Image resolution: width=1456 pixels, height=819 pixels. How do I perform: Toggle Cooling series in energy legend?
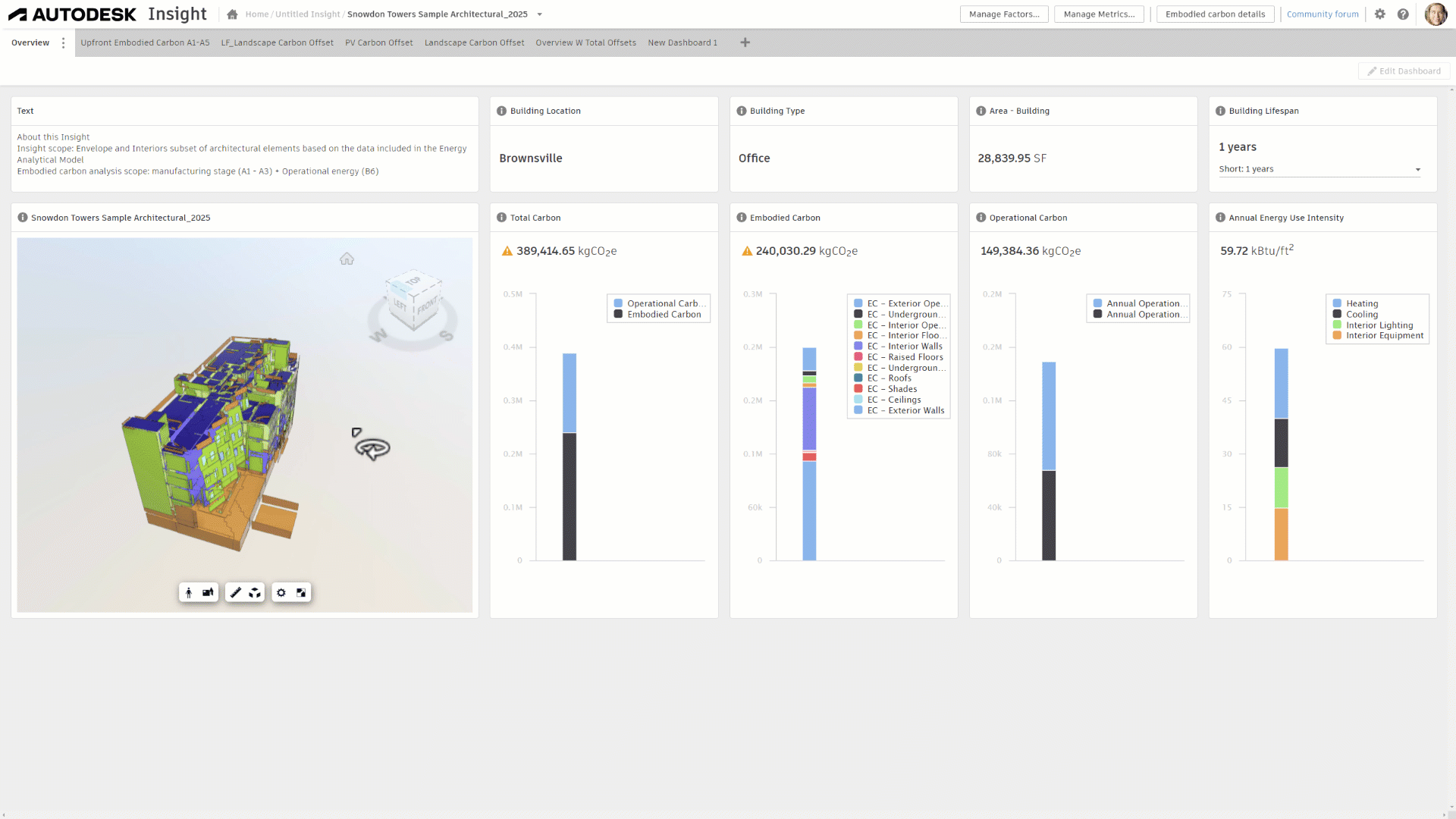(1361, 315)
